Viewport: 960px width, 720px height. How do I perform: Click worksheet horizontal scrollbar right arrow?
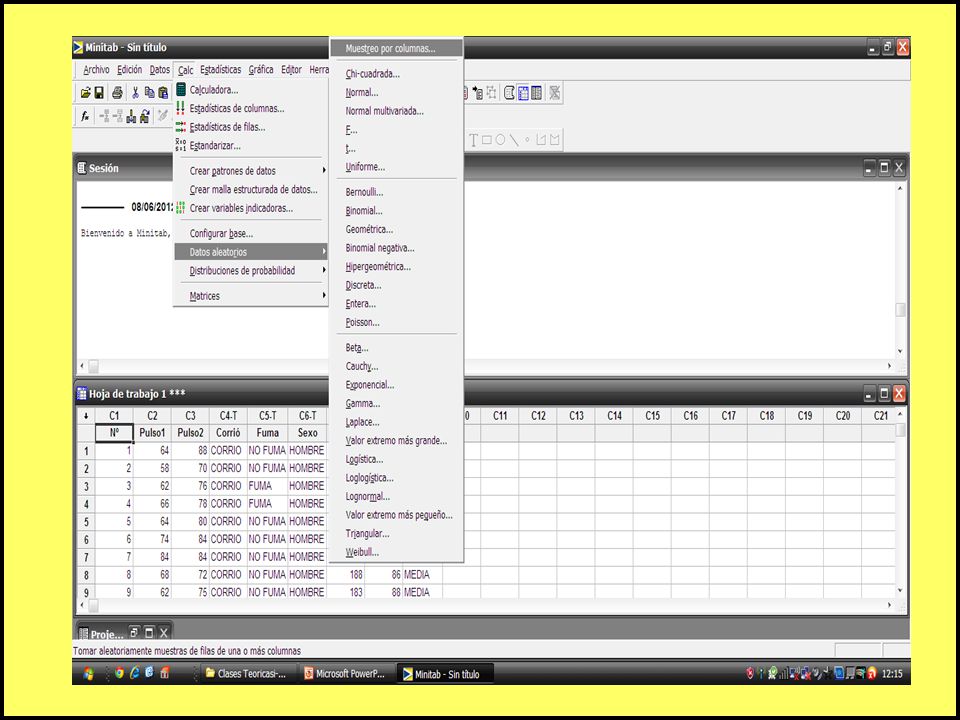point(890,605)
